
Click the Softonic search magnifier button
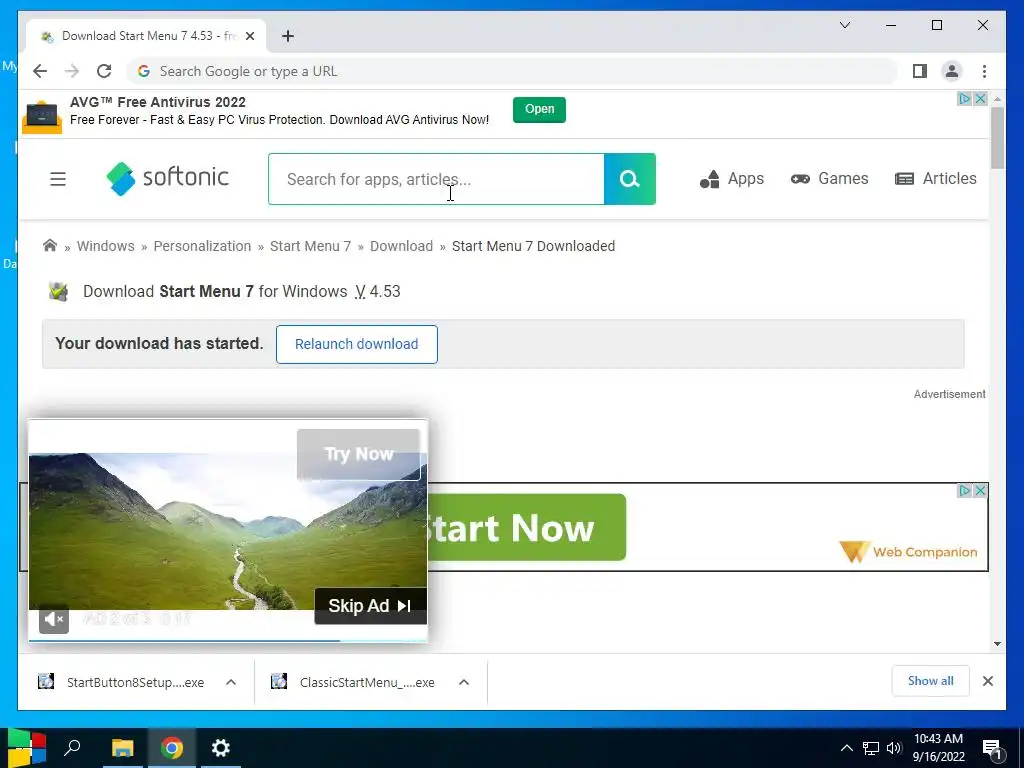(630, 179)
